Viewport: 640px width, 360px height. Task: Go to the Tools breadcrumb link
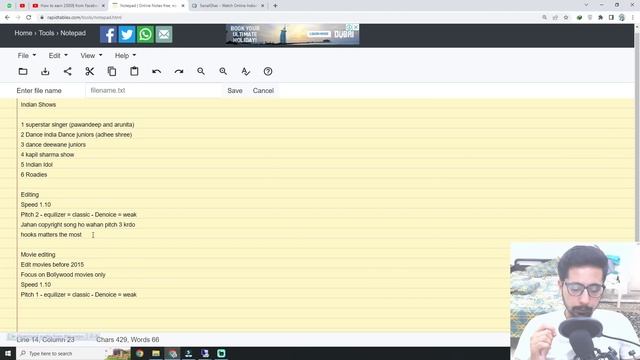(46, 33)
